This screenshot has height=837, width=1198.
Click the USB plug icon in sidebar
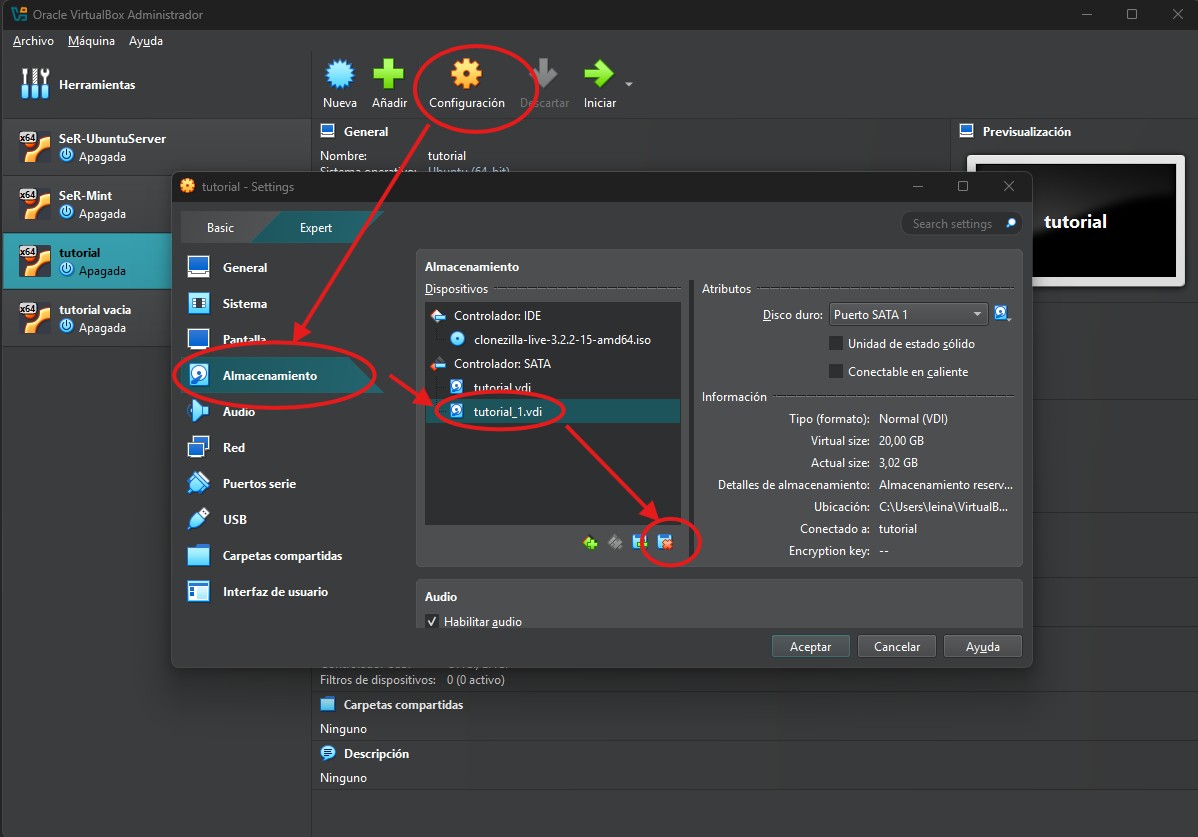pos(199,519)
